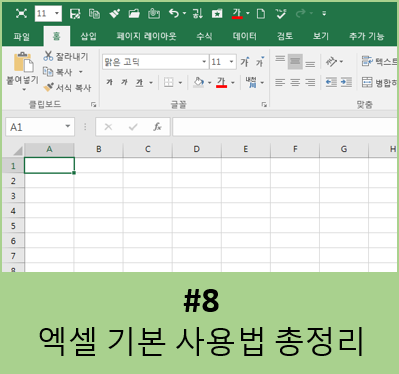Select column D header
This screenshot has height=374, width=399.
pyautogui.click(x=197, y=149)
